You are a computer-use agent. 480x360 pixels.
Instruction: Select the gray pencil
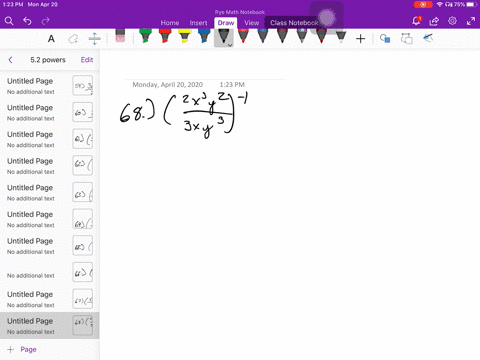341,36
